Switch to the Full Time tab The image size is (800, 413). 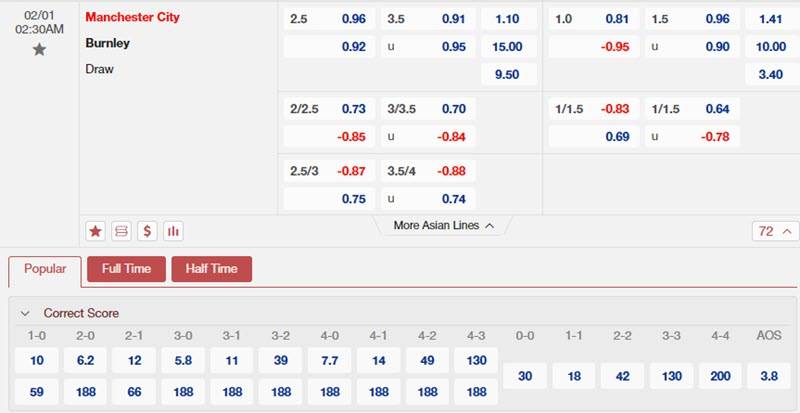pyautogui.click(x=126, y=269)
